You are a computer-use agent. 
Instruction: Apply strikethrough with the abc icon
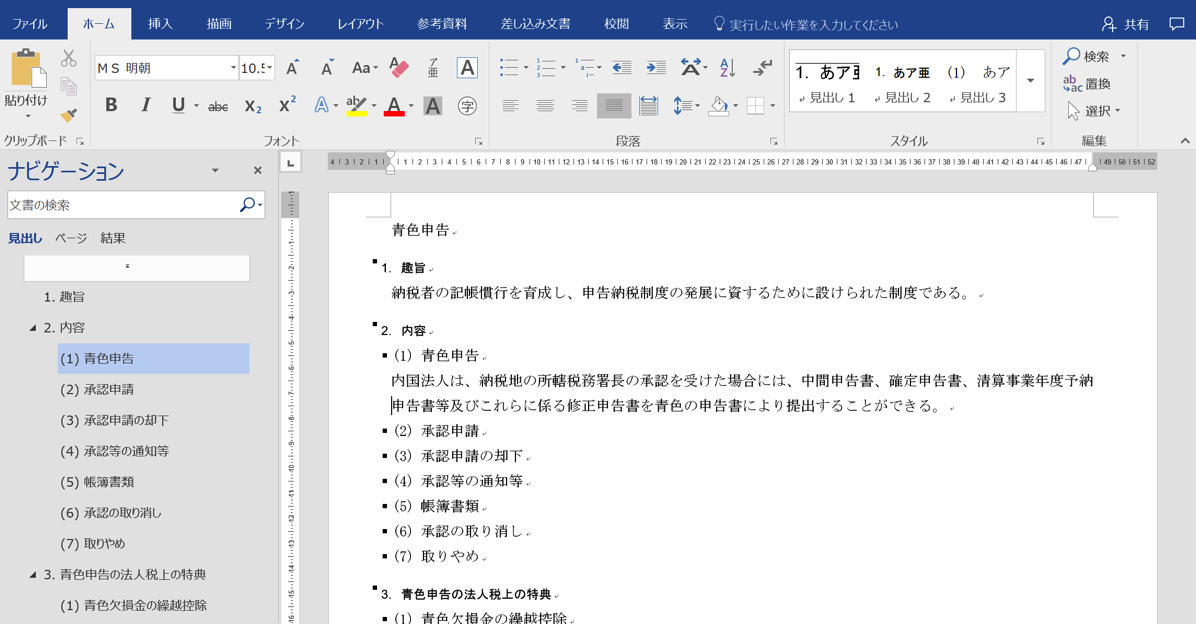click(217, 106)
